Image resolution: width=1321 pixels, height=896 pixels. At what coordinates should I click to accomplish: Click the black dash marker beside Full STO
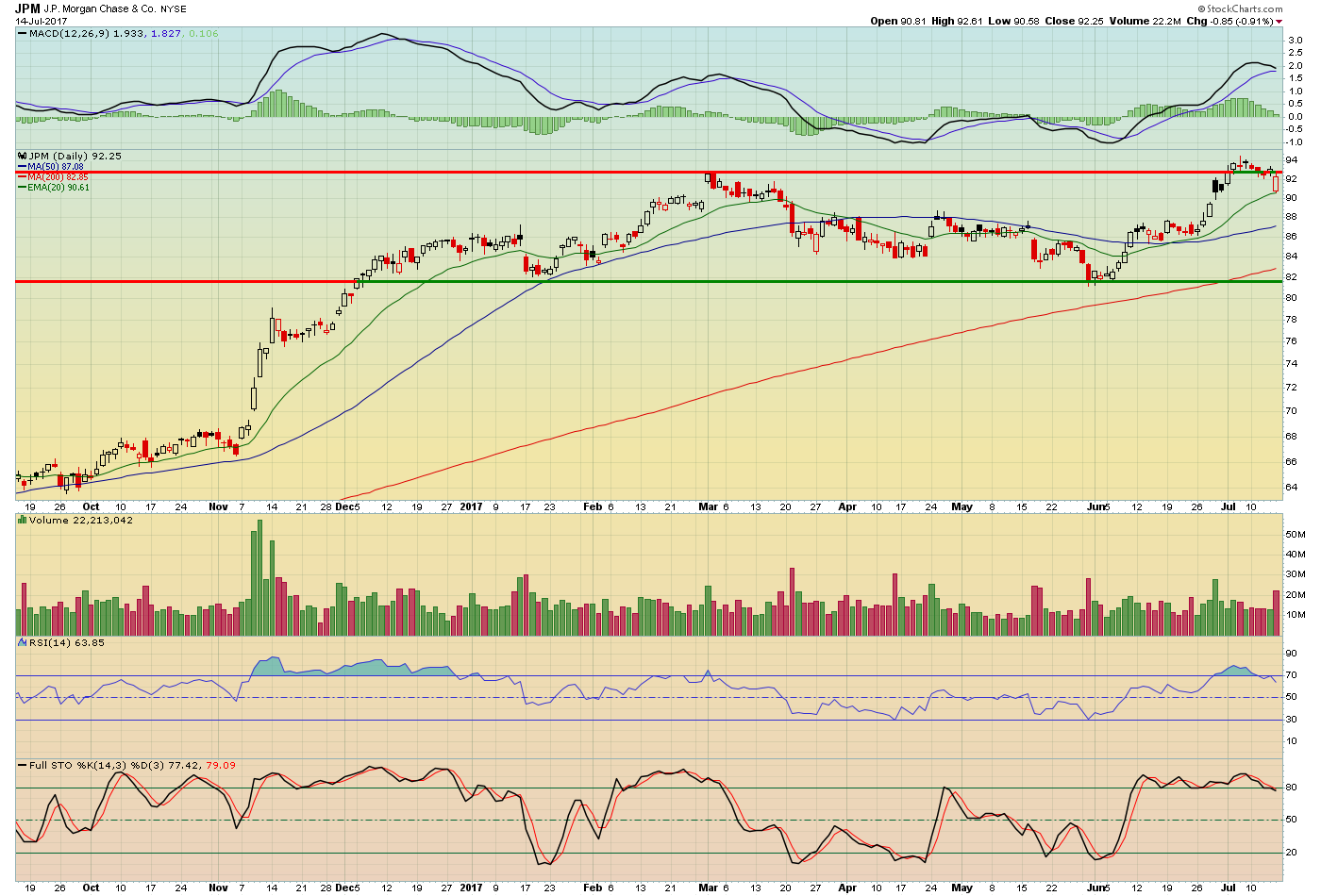pyautogui.click(x=23, y=765)
